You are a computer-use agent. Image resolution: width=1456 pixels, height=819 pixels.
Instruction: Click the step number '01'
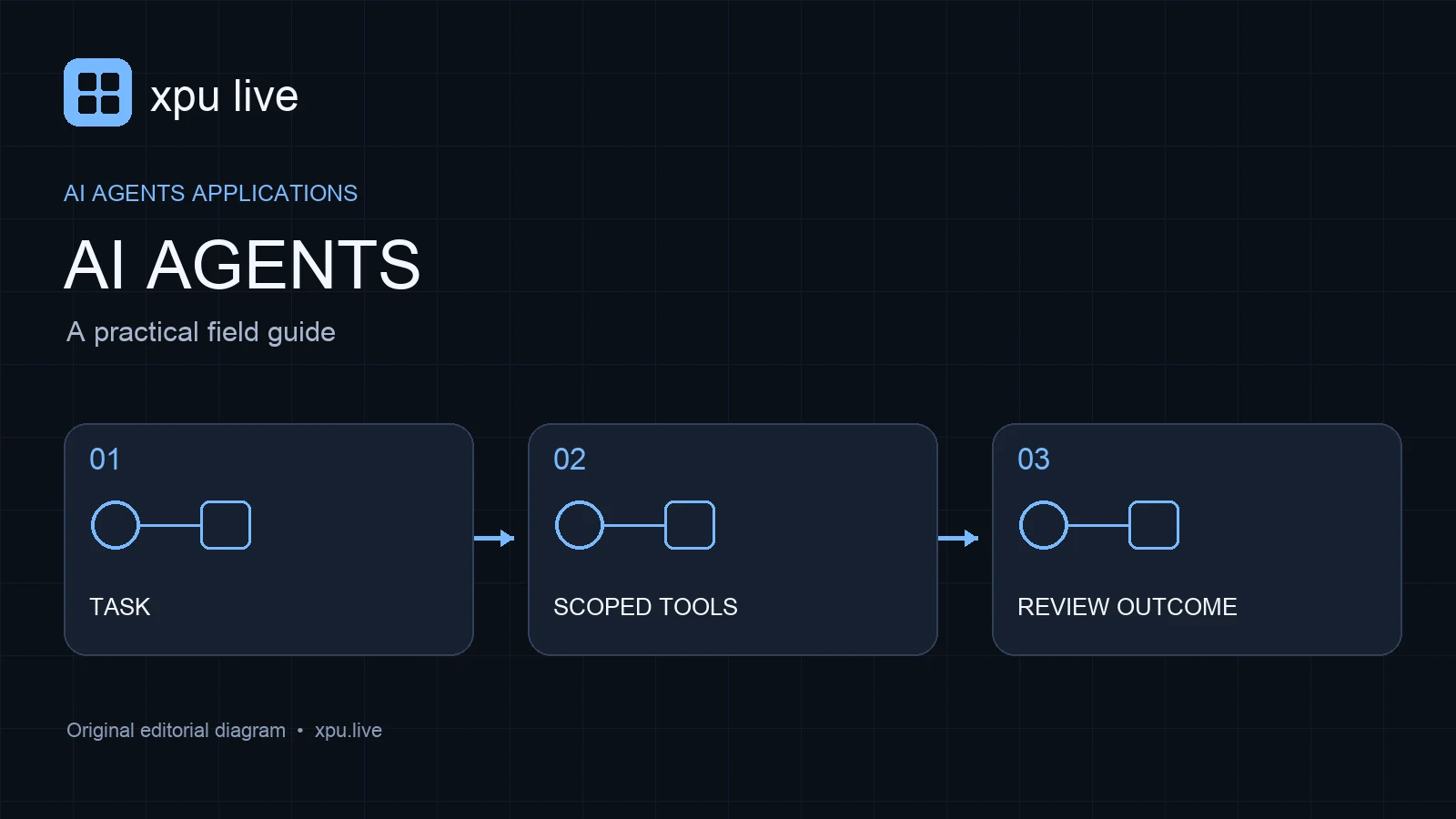105,460
